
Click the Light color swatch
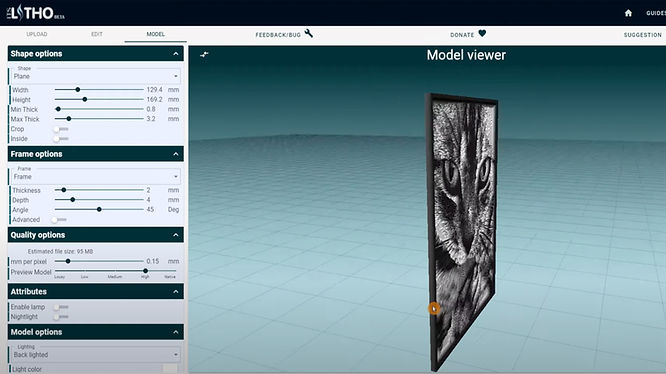click(x=170, y=368)
